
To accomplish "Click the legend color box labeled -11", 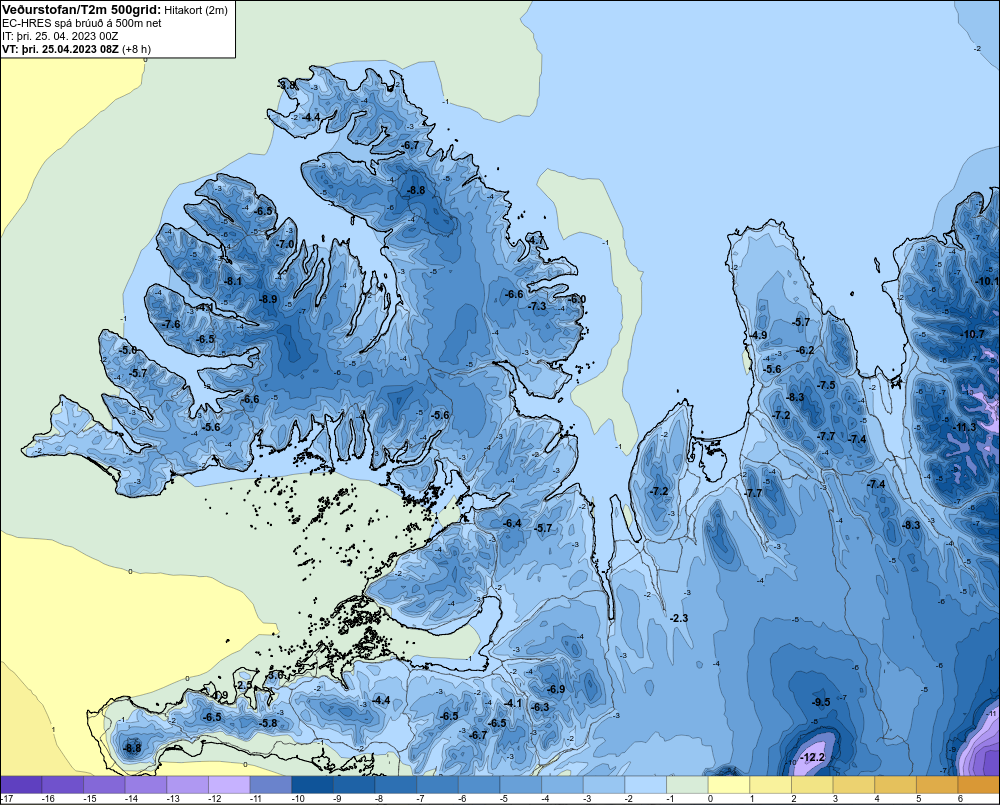I will click(270, 785).
